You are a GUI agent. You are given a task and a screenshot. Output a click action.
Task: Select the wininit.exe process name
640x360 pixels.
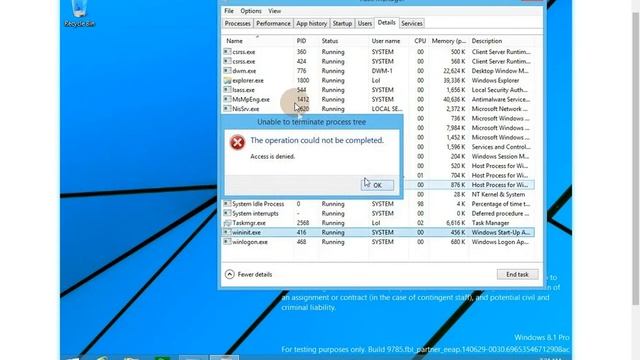tap(247, 232)
